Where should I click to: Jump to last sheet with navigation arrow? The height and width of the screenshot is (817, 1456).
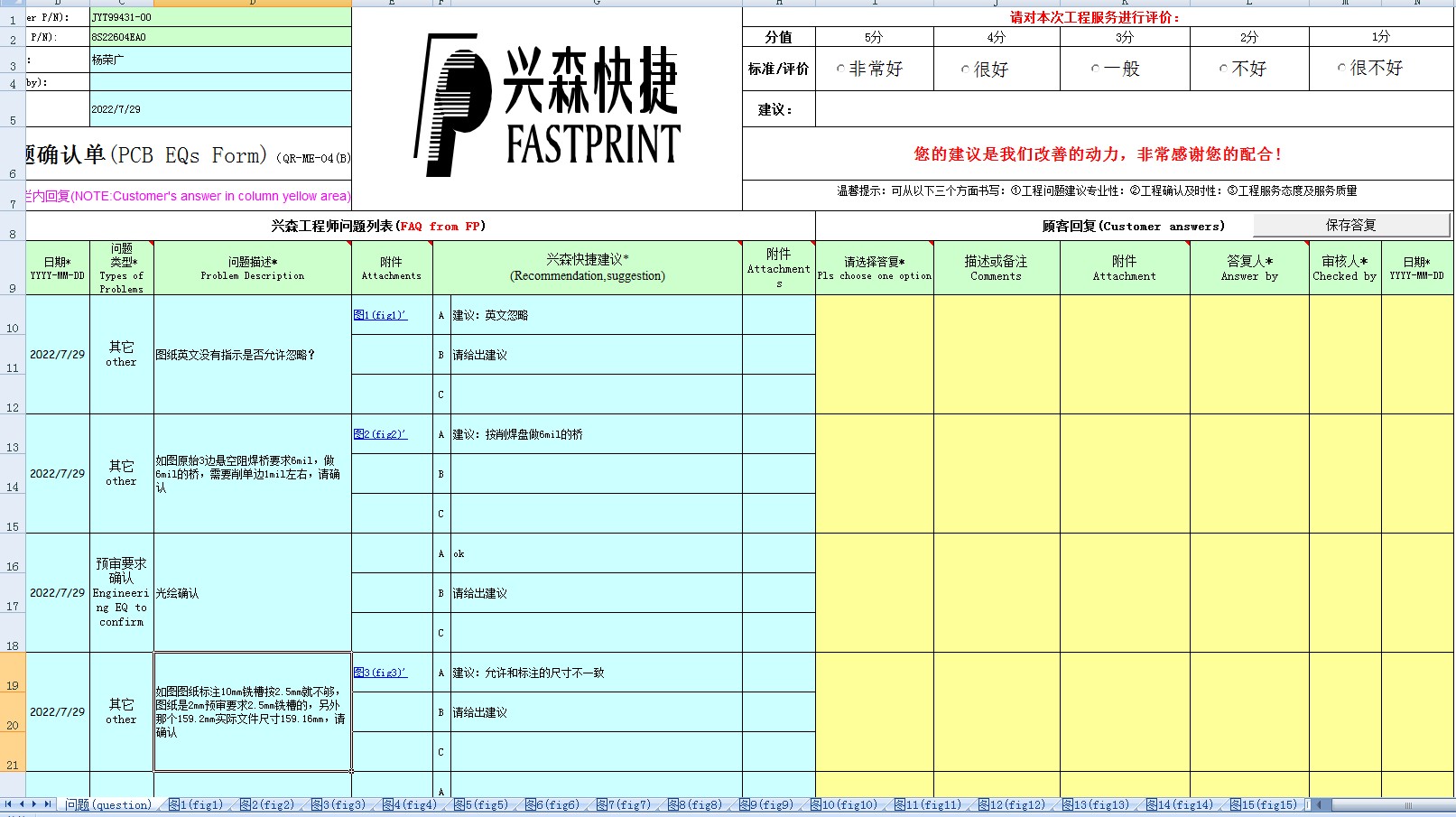[48, 804]
